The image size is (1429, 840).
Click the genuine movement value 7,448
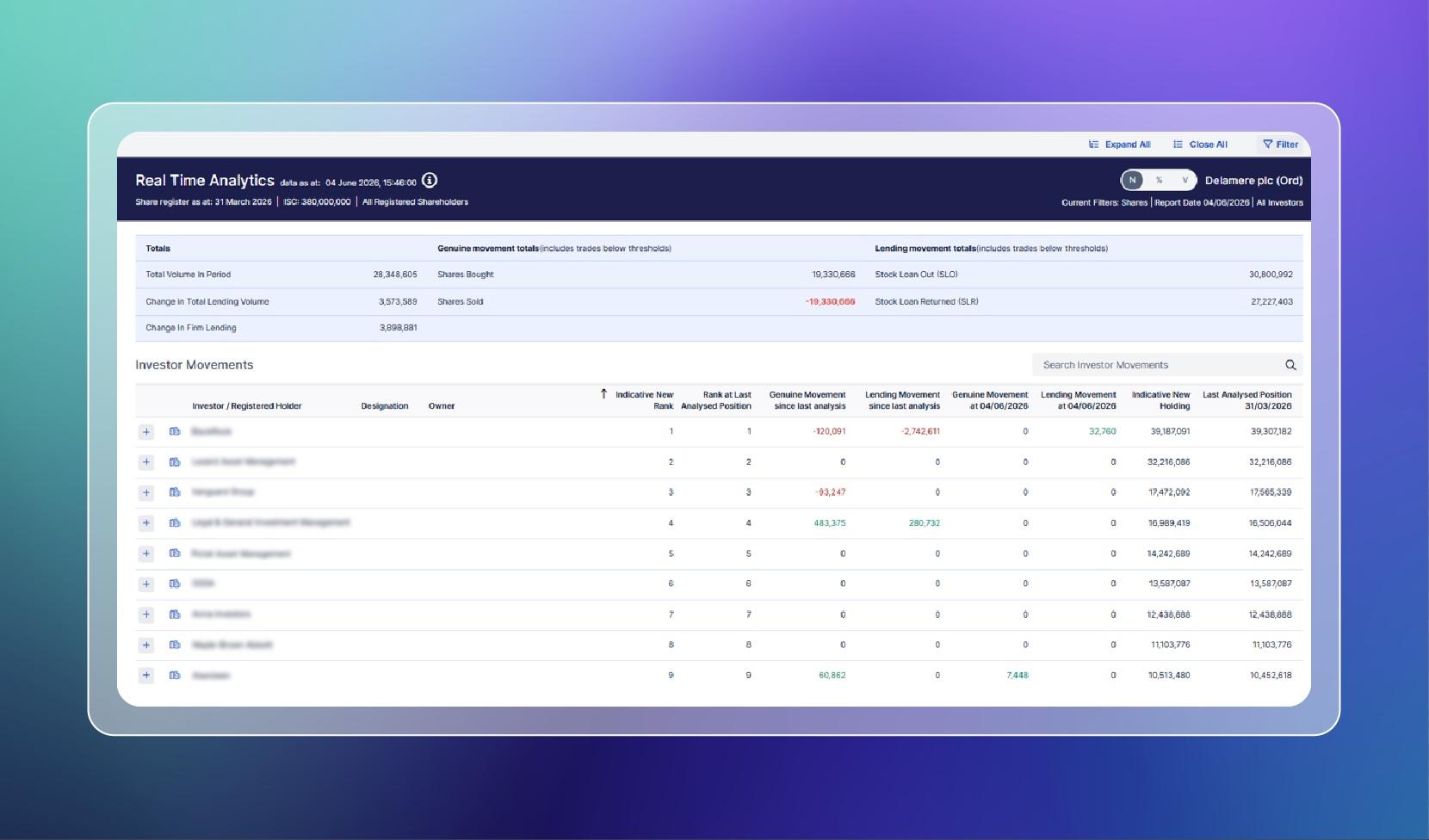point(1017,676)
